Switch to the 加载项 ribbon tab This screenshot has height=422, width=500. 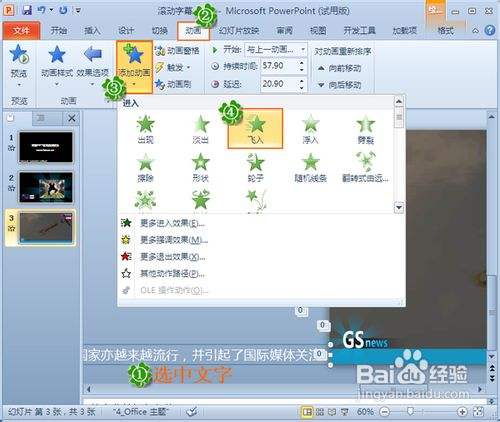404,31
